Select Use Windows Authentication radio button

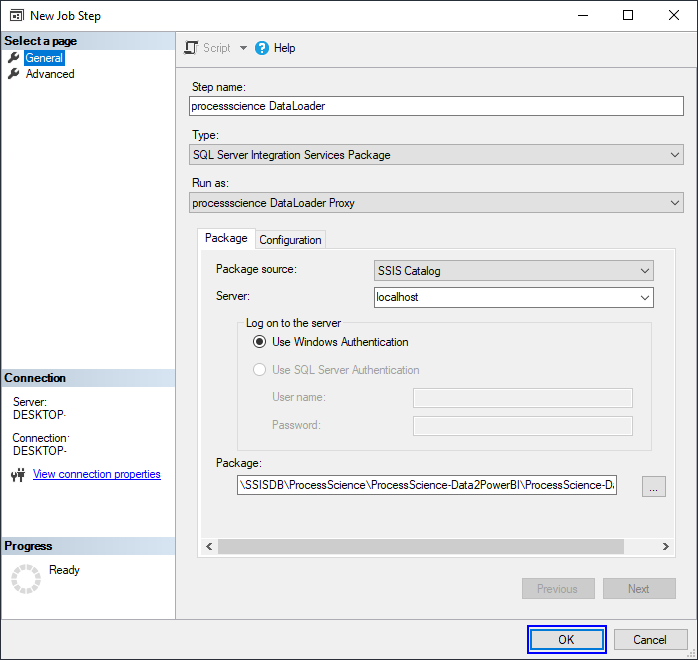click(x=260, y=342)
